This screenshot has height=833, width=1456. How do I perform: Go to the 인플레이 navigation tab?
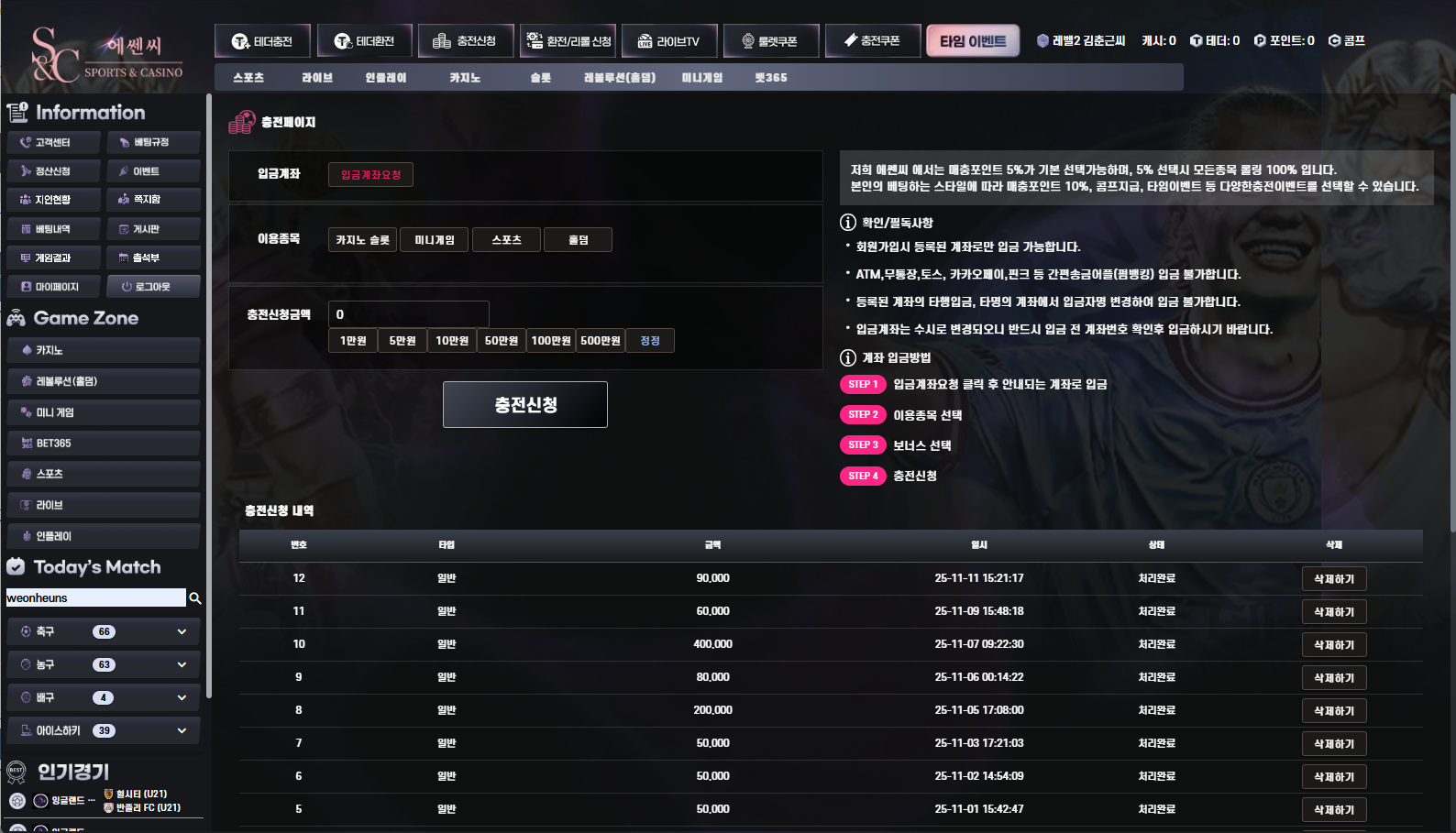tap(385, 78)
